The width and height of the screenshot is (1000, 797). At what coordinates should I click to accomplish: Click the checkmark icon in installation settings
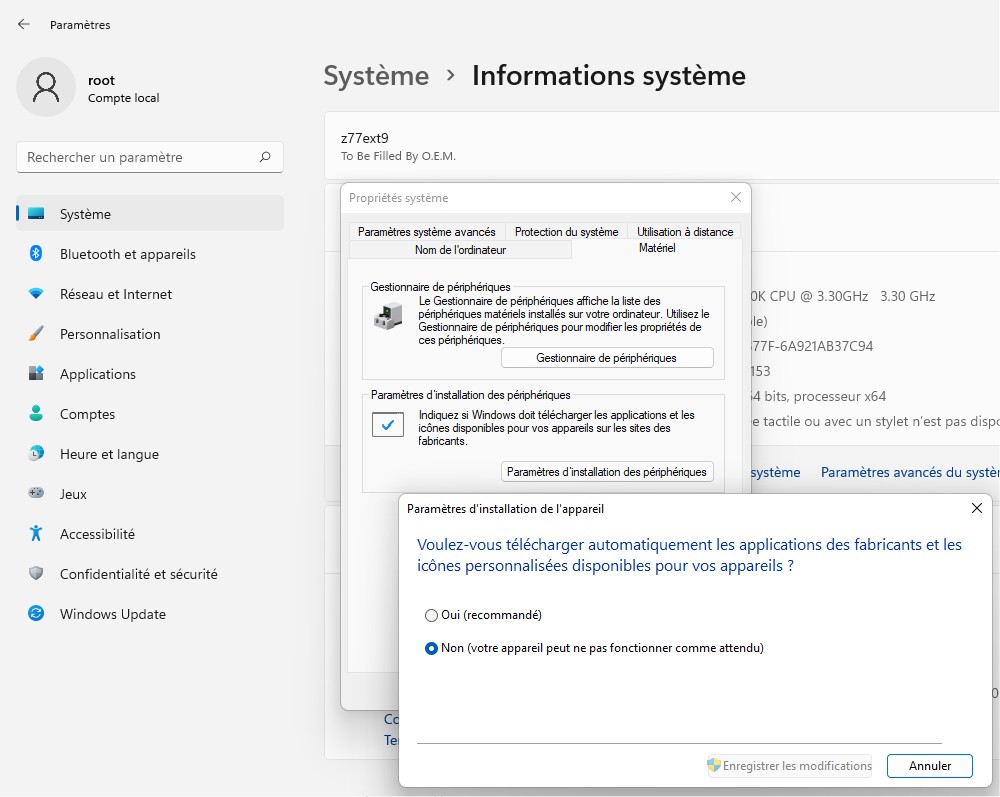pos(388,425)
